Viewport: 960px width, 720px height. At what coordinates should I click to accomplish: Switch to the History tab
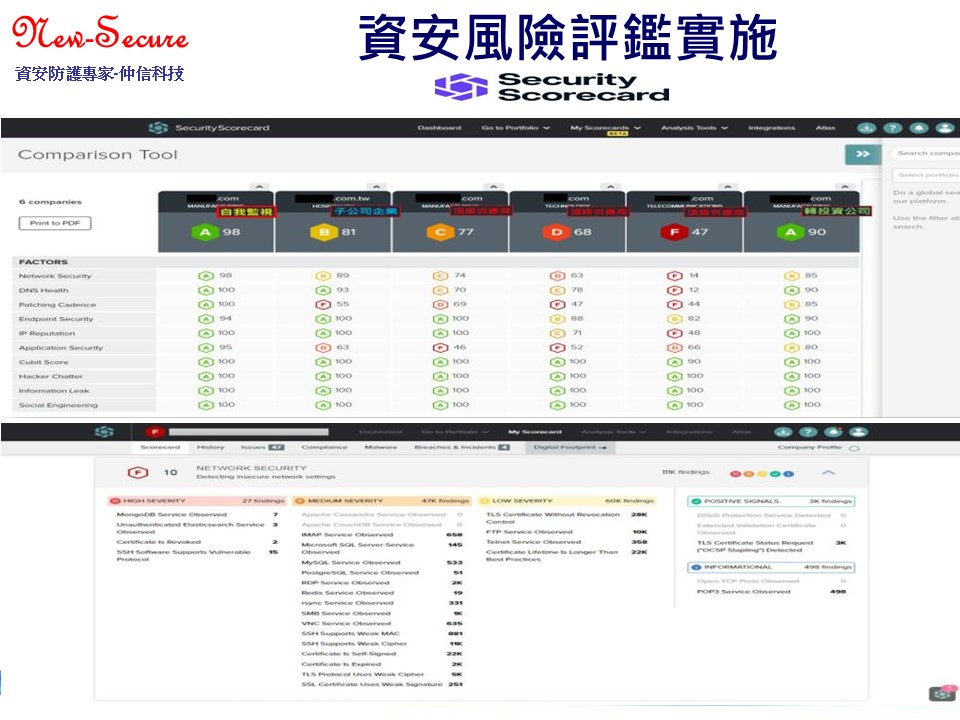[x=211, y=448]
